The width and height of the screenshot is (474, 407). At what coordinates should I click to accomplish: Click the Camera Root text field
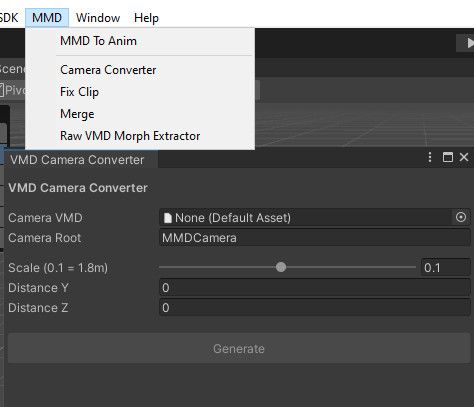(315, 238)
